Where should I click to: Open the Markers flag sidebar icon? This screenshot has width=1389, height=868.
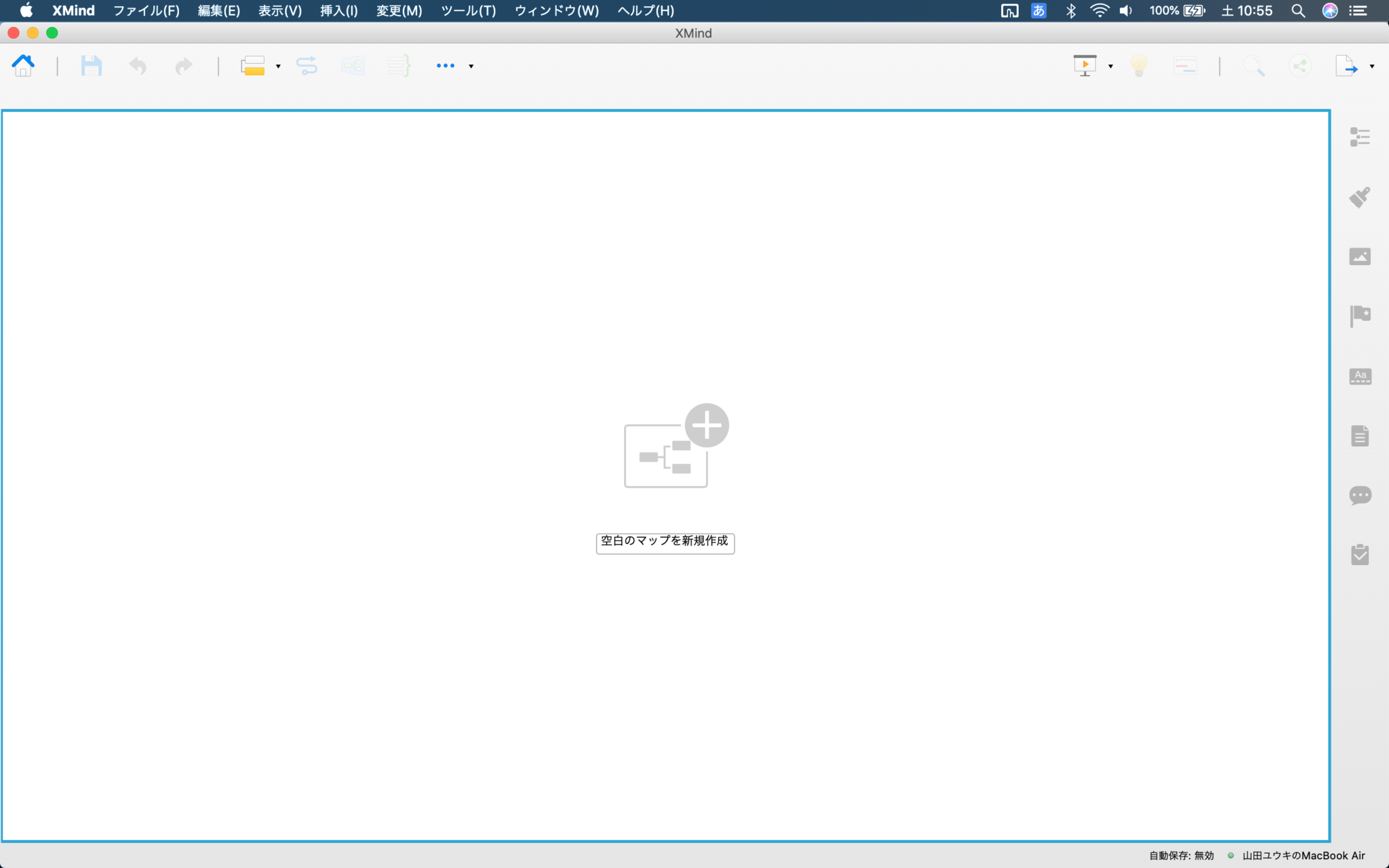[x=1360, y=316]
